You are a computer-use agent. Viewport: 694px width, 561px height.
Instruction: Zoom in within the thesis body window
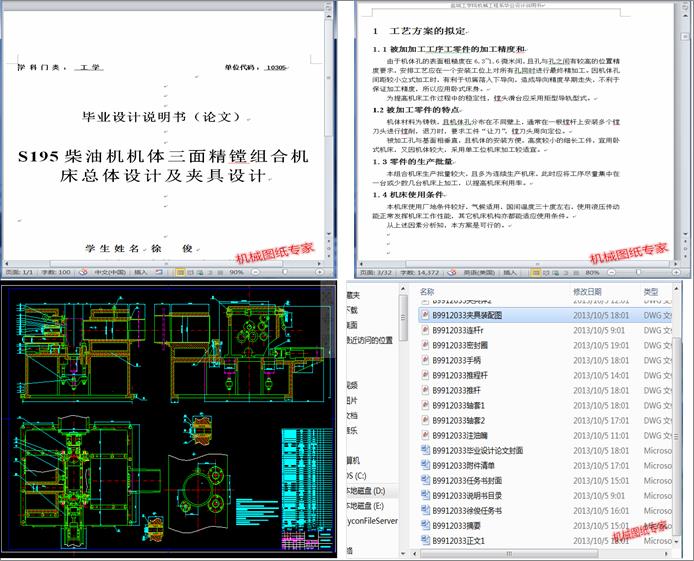pos(676,273)
